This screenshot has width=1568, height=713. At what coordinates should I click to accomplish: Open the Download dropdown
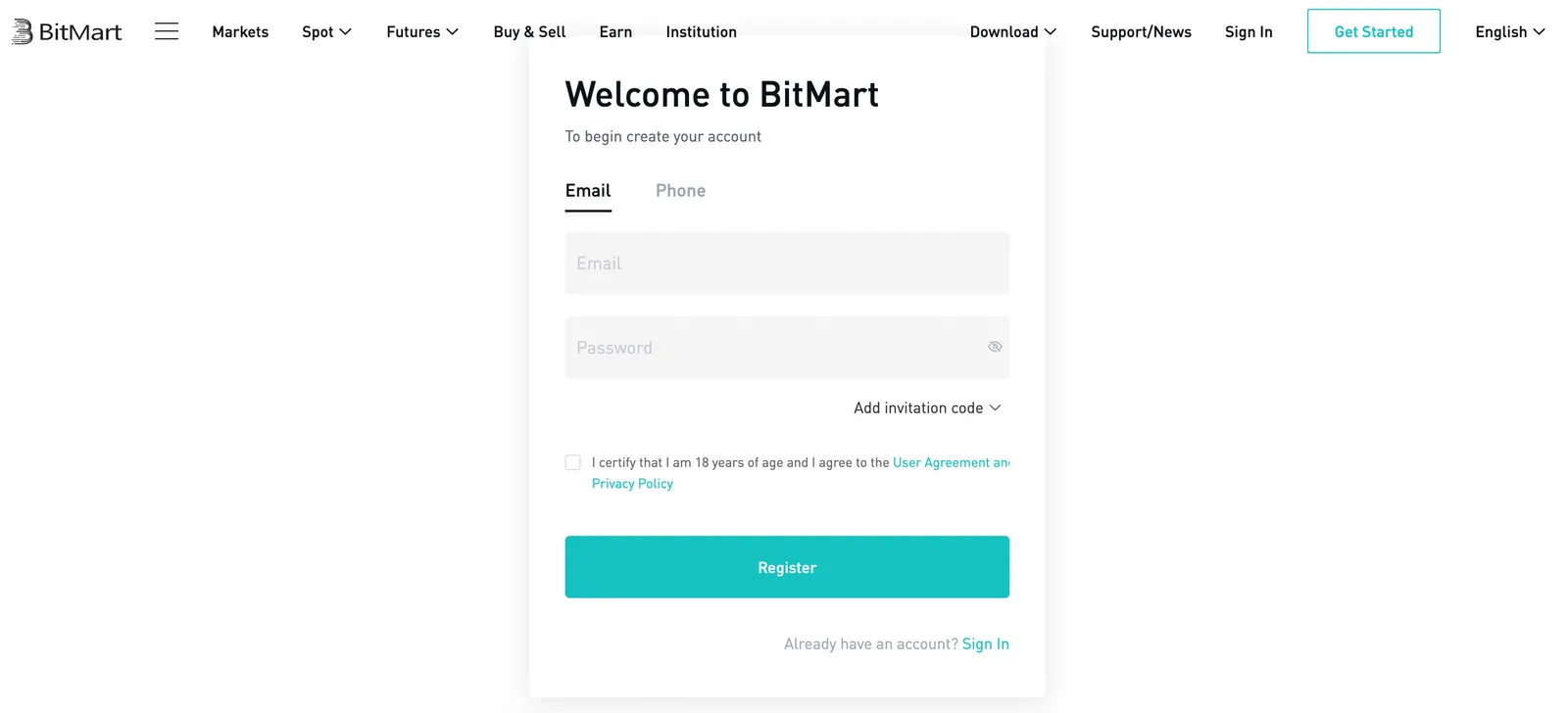click(1013, 32)
